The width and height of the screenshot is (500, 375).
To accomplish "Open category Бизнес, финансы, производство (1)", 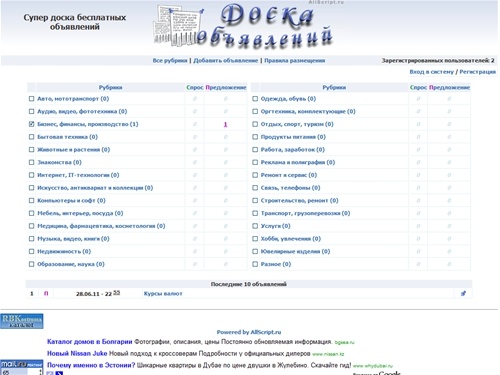I will pyautogui.click(x=88, y=124).
